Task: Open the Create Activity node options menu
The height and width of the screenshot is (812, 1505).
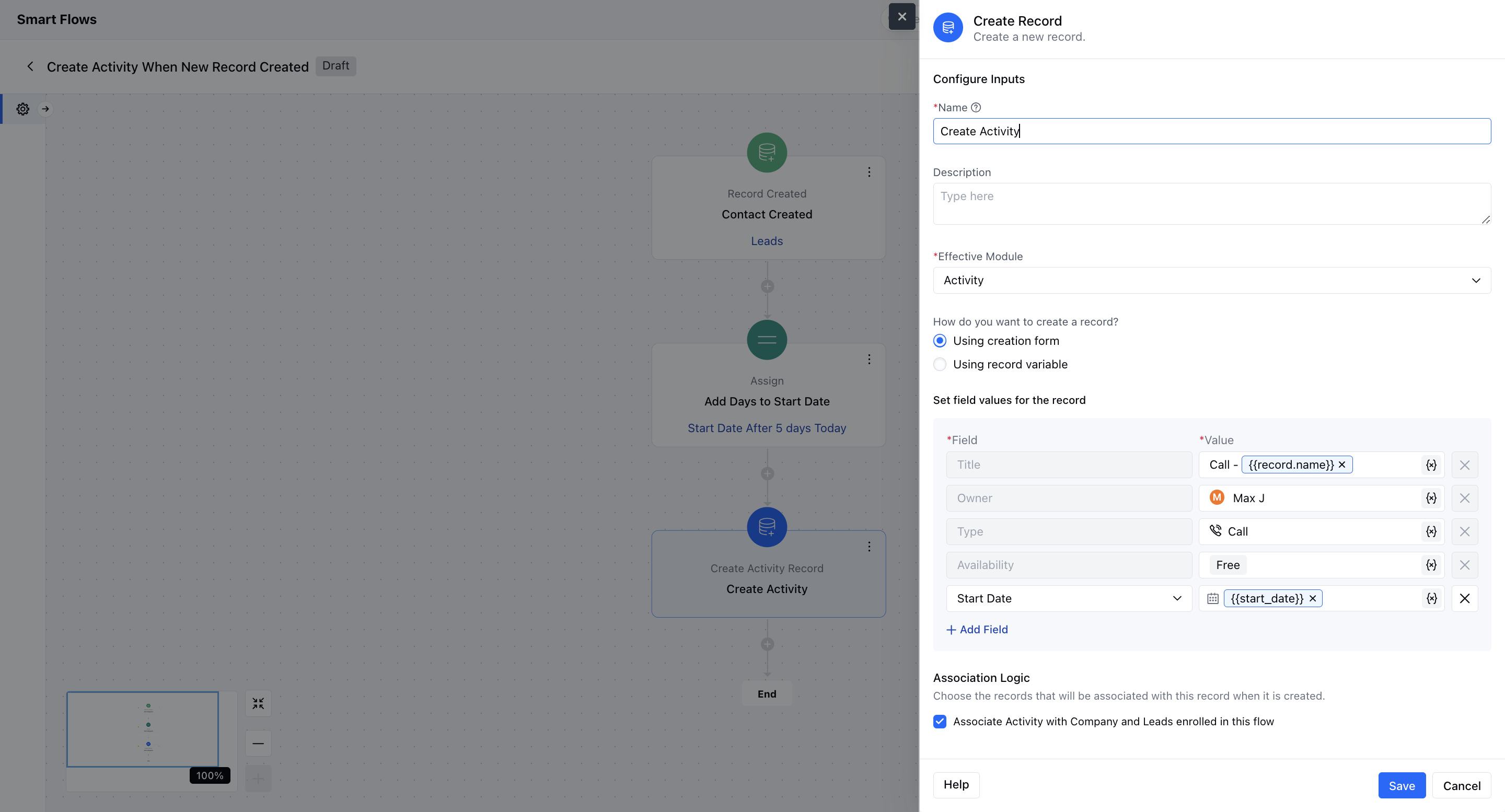Action: pyautogui.click(x=869, y=546)
